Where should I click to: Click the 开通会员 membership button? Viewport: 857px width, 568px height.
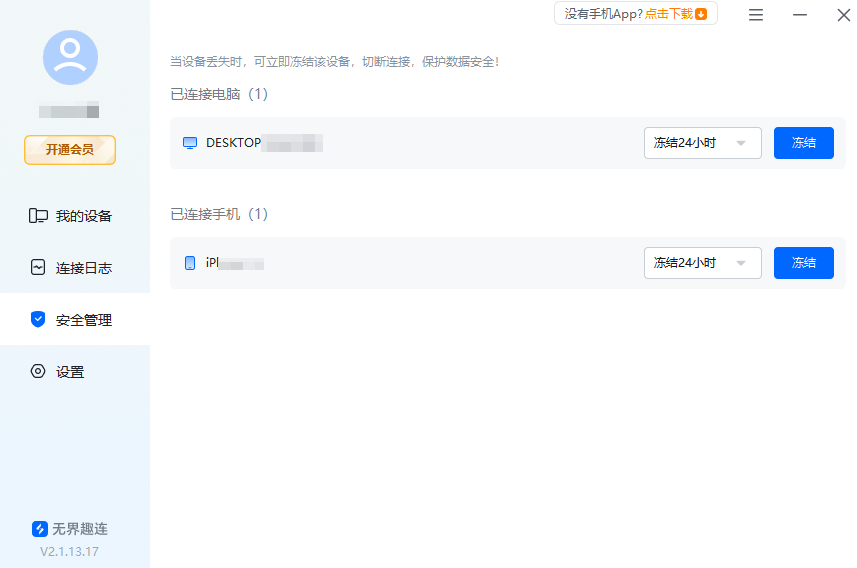click(x=70, y=150)
